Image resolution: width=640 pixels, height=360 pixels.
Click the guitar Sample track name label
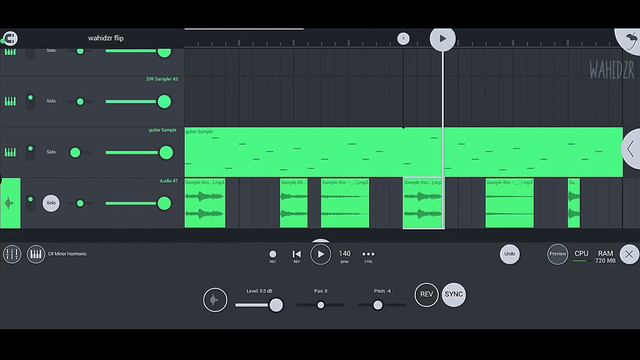click(x=162, y=130)
